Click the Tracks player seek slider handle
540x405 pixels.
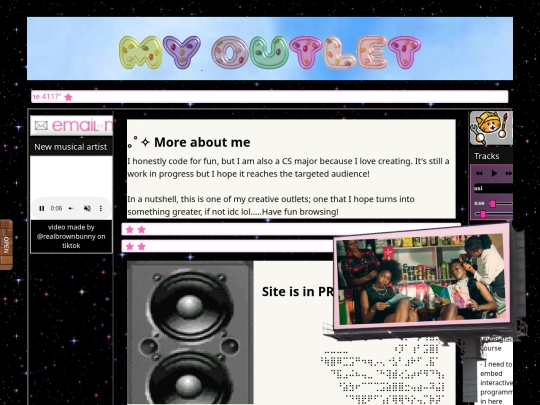[x=493, y=204]
